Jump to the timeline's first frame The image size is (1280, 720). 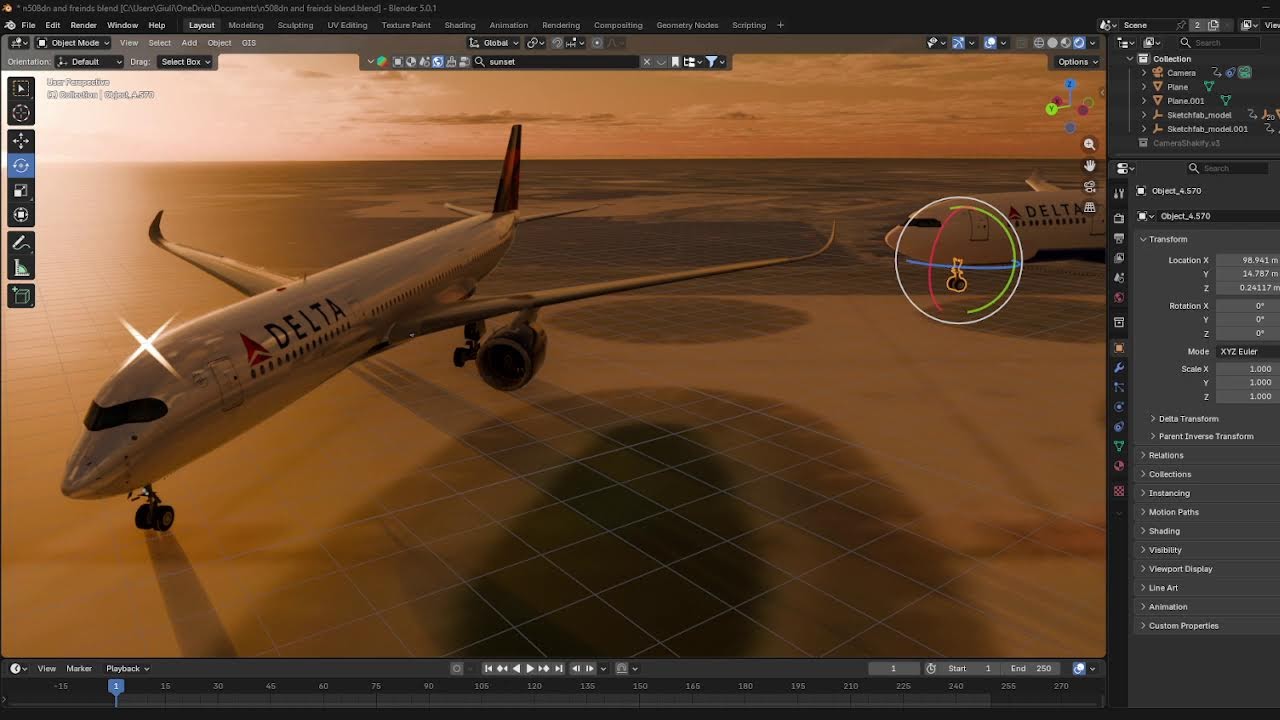tap(488, 668)
